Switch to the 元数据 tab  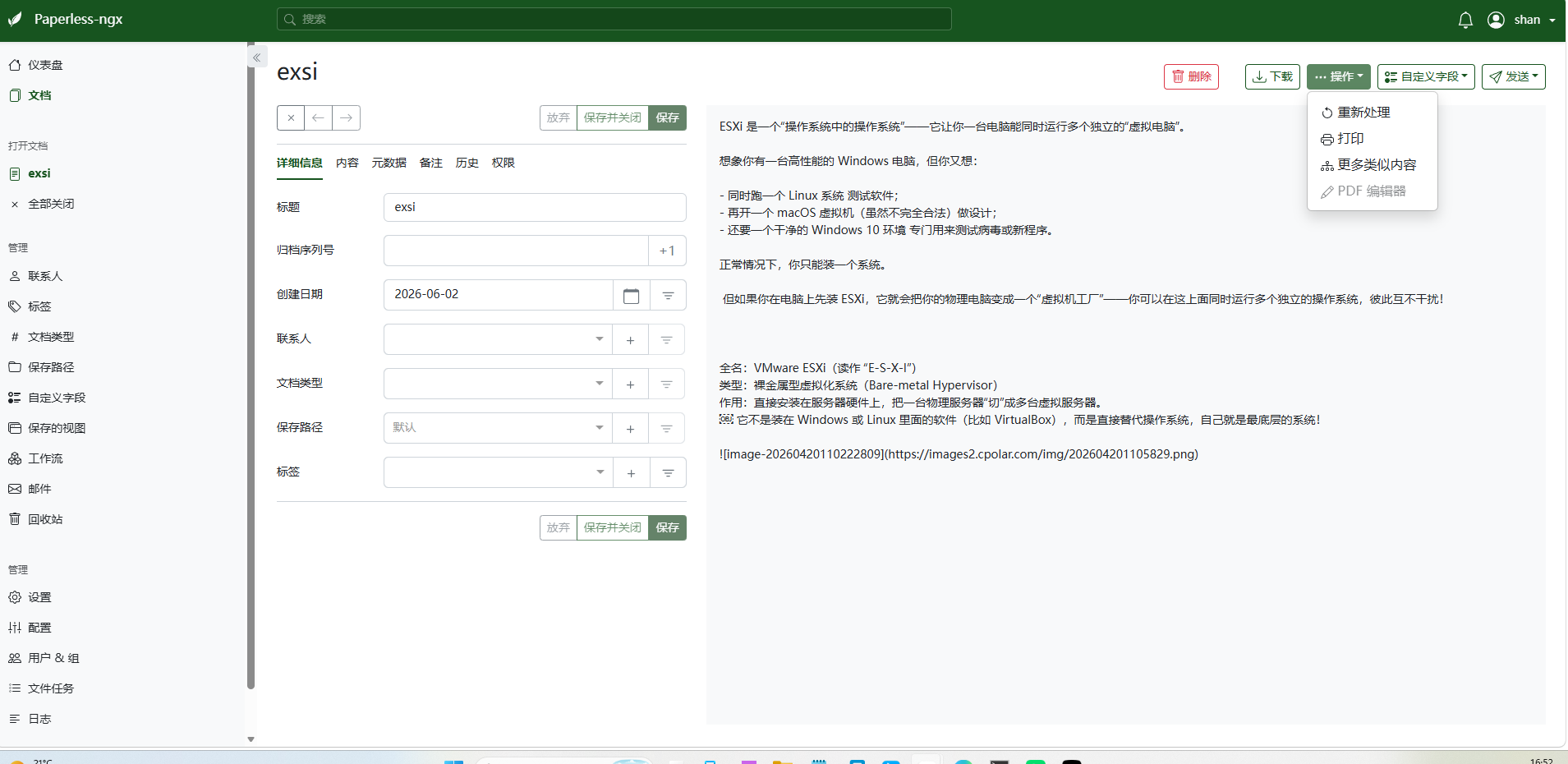coord(389,163)
